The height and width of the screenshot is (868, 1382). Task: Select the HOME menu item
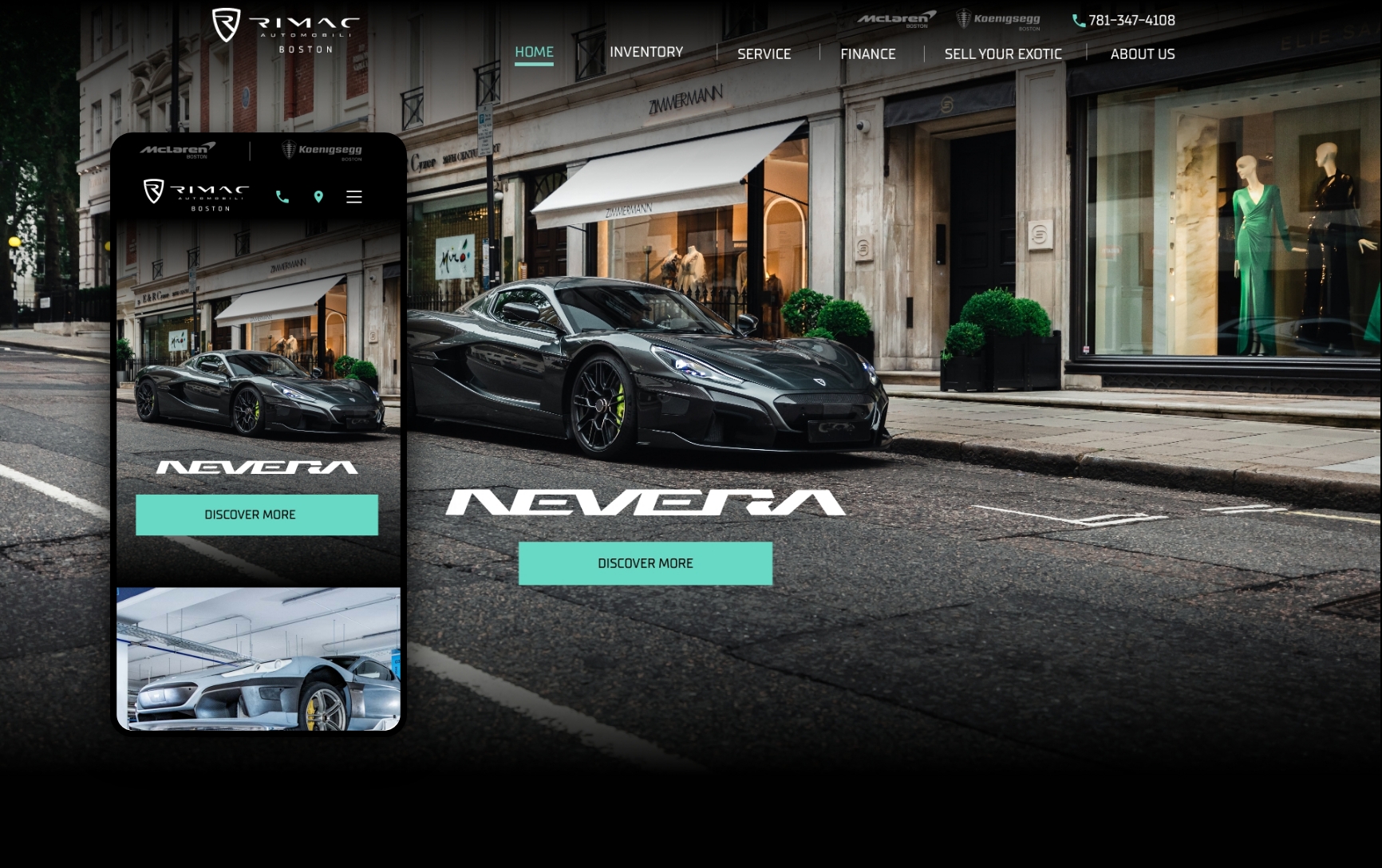(x=534, y=52)
